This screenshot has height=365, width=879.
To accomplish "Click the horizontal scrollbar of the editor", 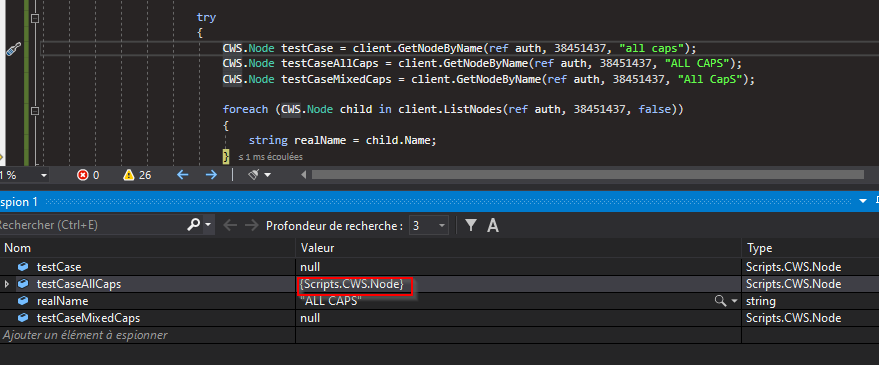I will click(x=587, y=175).
